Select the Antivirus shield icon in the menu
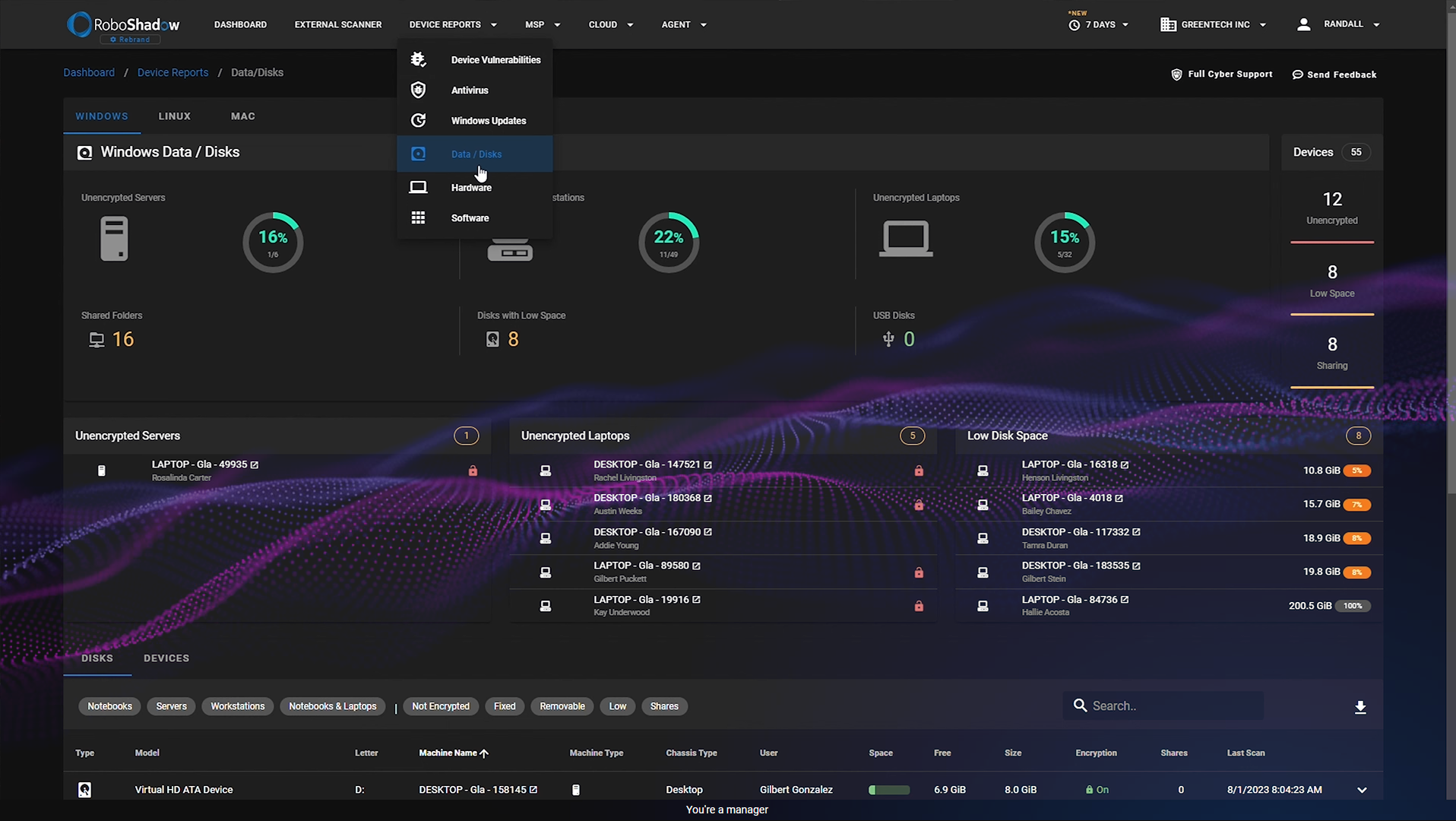 (x=418, y=90)
